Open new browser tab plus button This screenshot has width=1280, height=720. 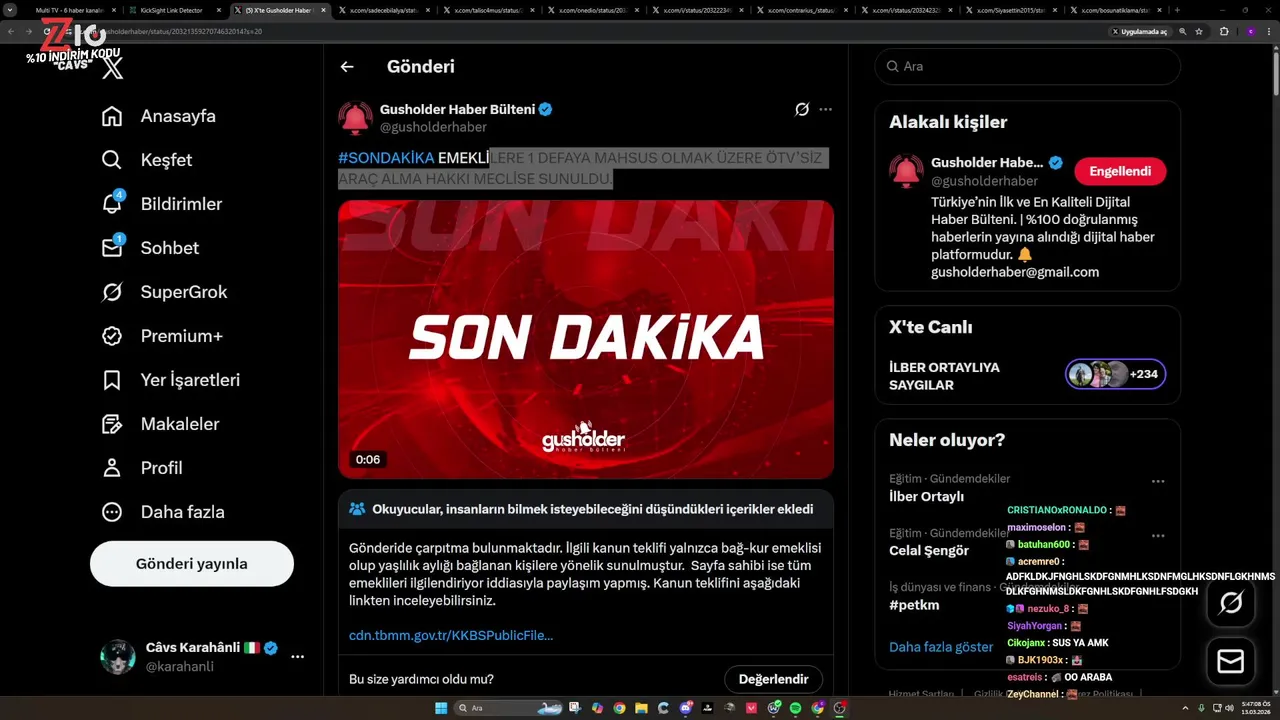[1177, 9]
